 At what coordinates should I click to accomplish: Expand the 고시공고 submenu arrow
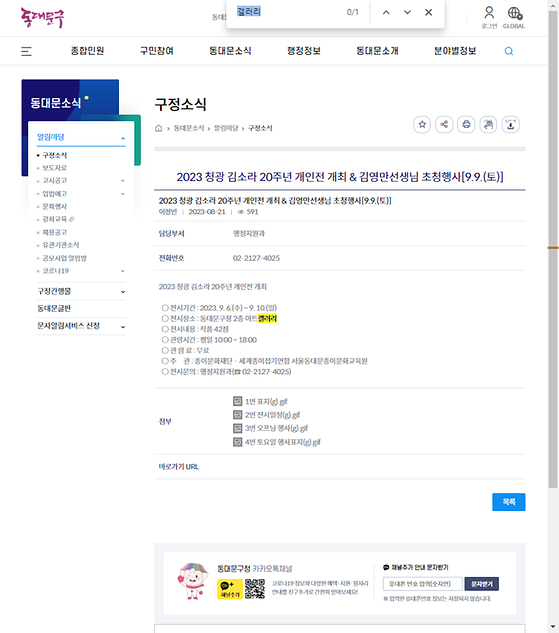(x=123, y=181)
